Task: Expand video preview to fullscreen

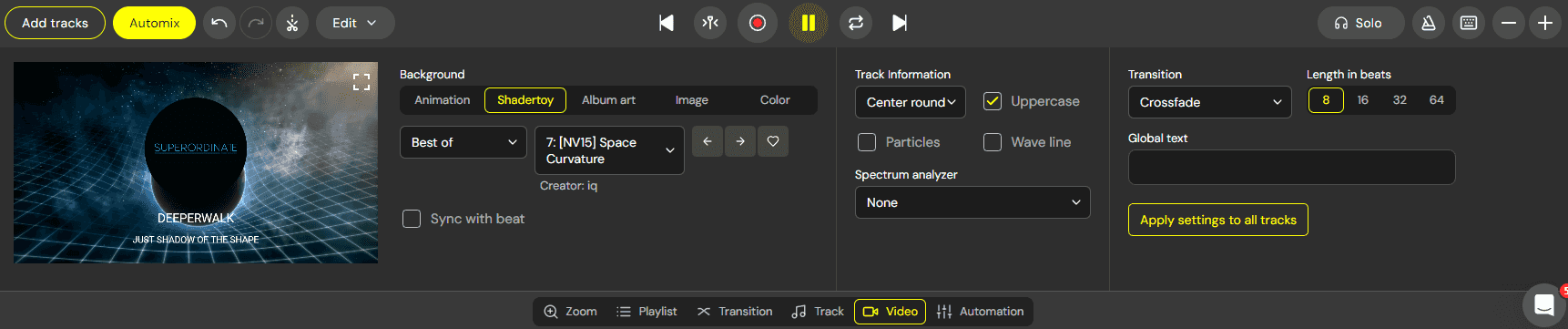Action: tap(361, 82)
